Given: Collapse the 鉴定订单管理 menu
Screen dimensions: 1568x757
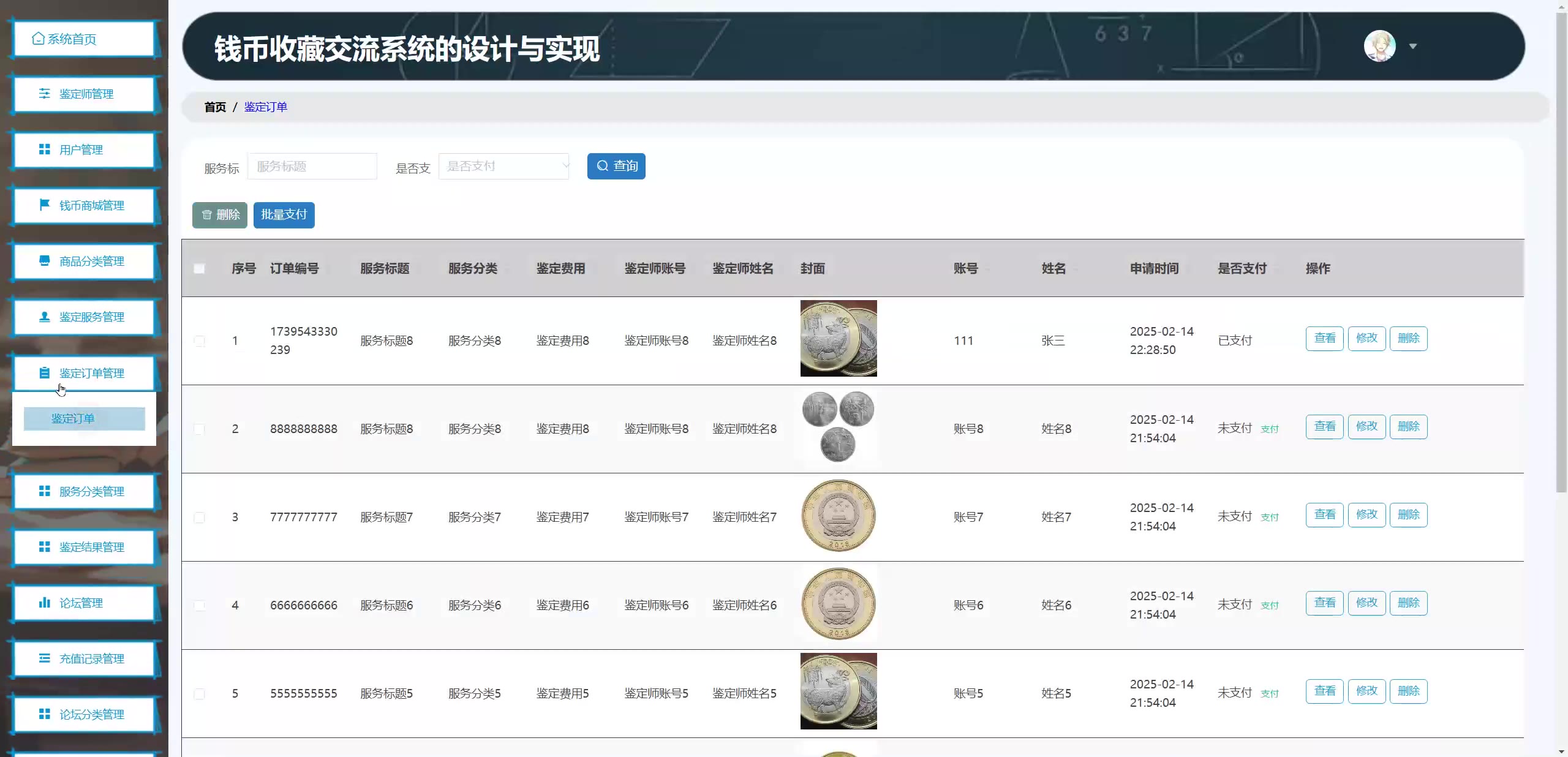Looking at the screenshot, I should click(x=91, y=373).
